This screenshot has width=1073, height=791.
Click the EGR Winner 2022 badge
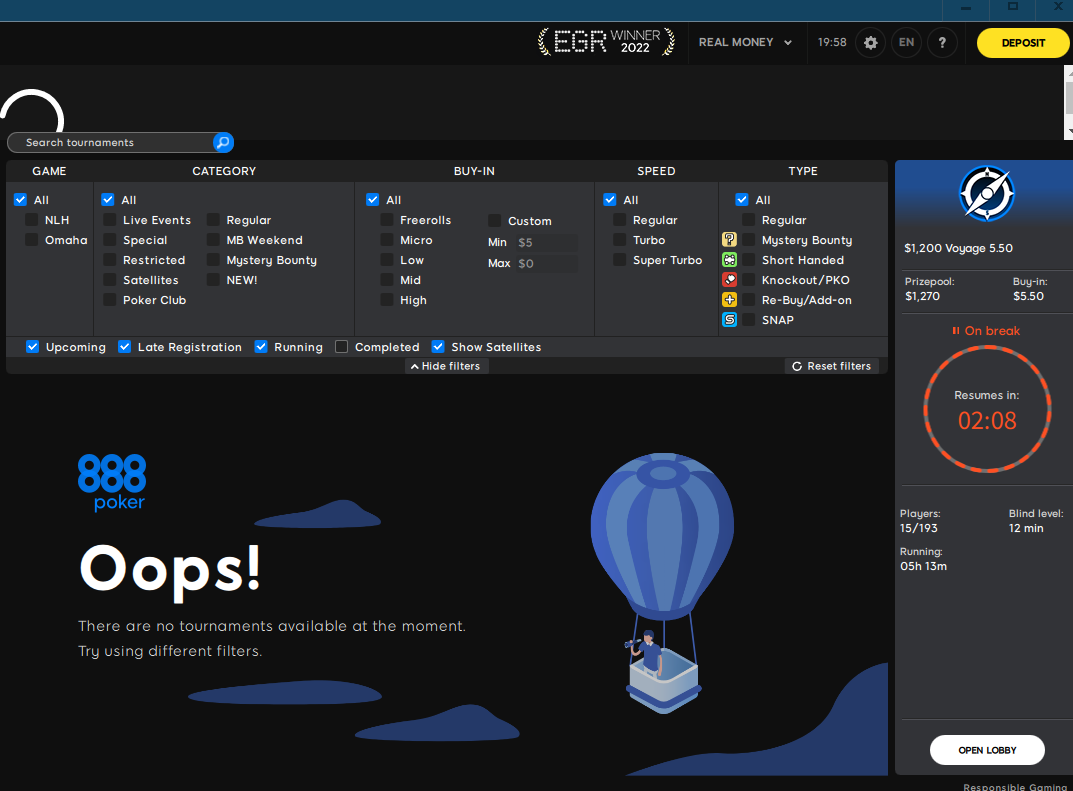[606, 42]
